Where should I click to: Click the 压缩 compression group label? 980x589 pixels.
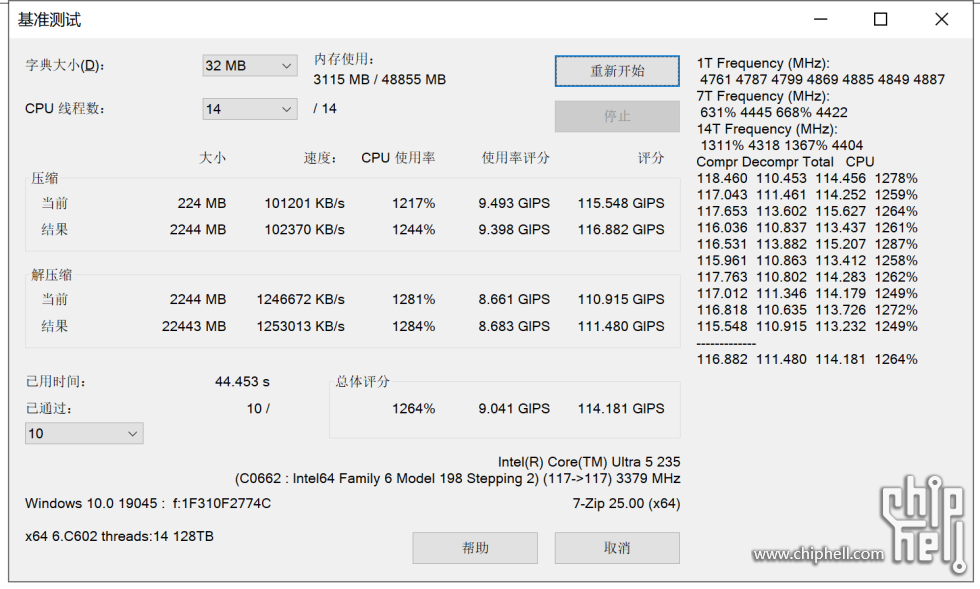pos(44,178)
